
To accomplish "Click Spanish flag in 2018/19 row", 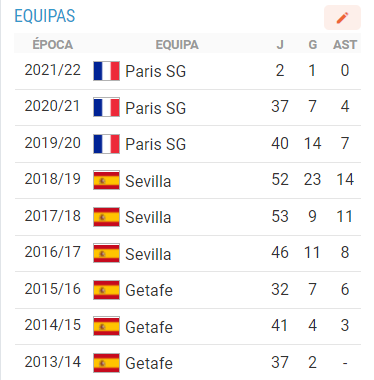I will 106,180.
